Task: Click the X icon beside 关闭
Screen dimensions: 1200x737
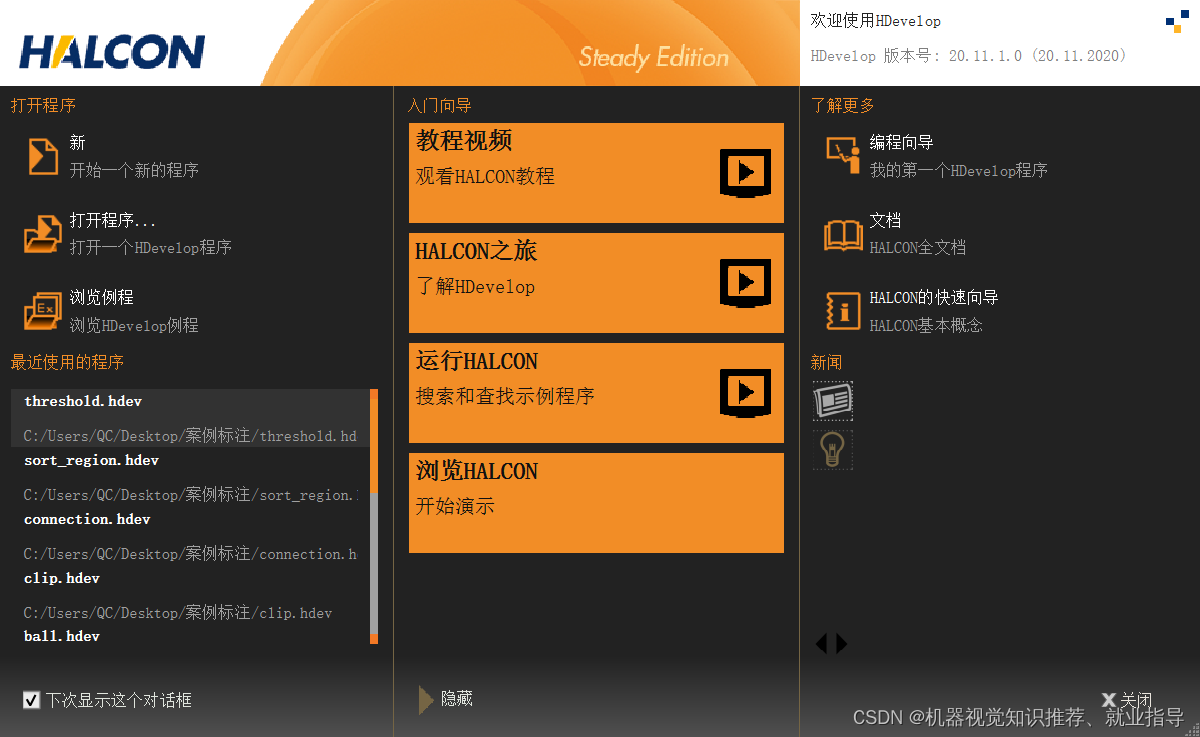Action: click(x=1108, y=700)
